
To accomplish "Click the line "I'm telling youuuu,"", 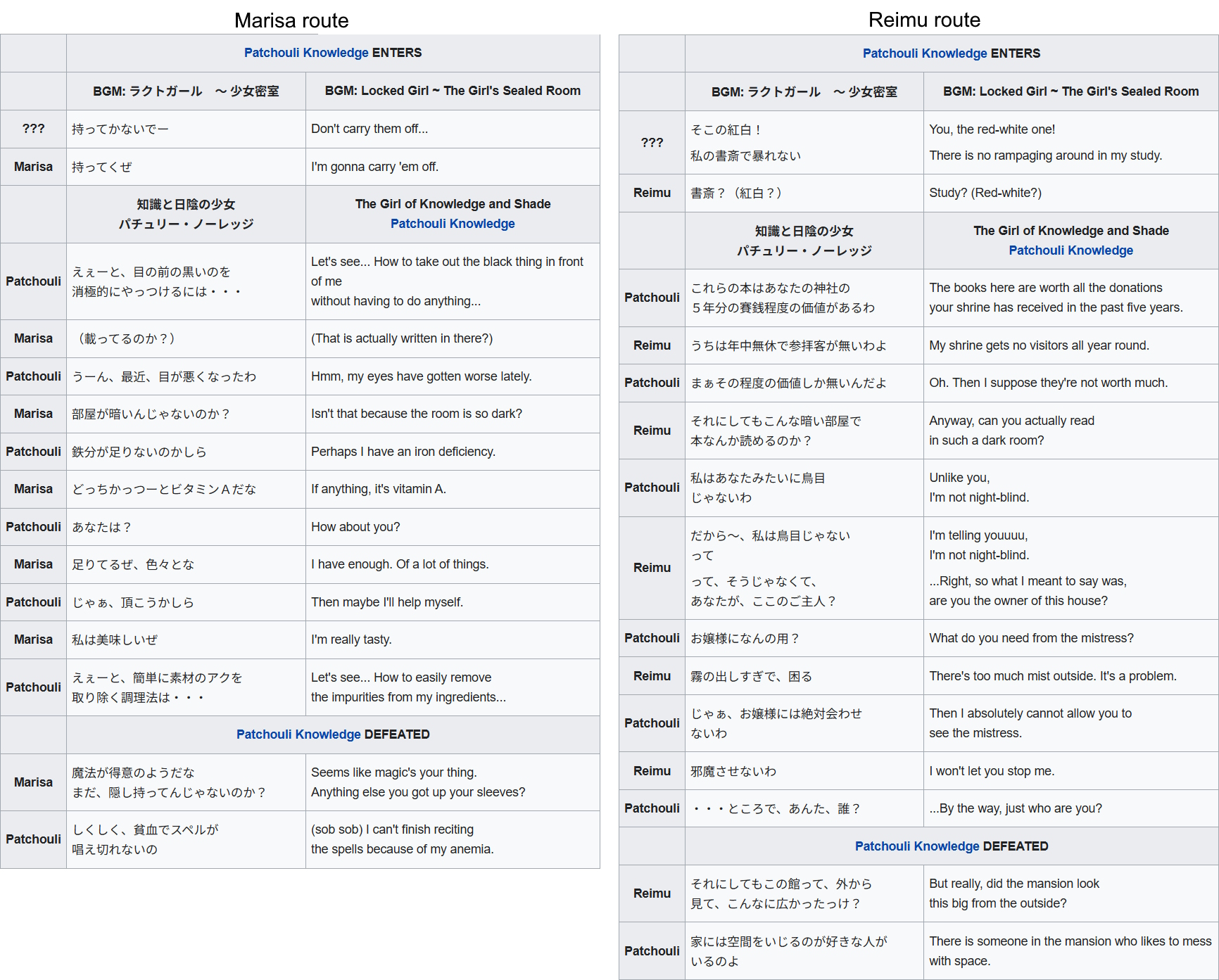I will (978, 535).
